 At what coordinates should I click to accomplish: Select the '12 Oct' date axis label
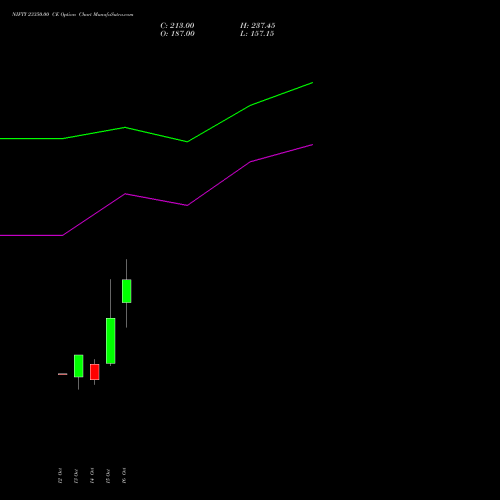(x=60, y=476)
